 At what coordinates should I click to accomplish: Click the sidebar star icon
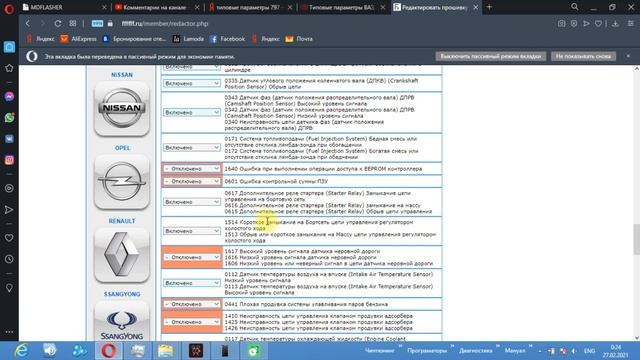click(9, 68)
